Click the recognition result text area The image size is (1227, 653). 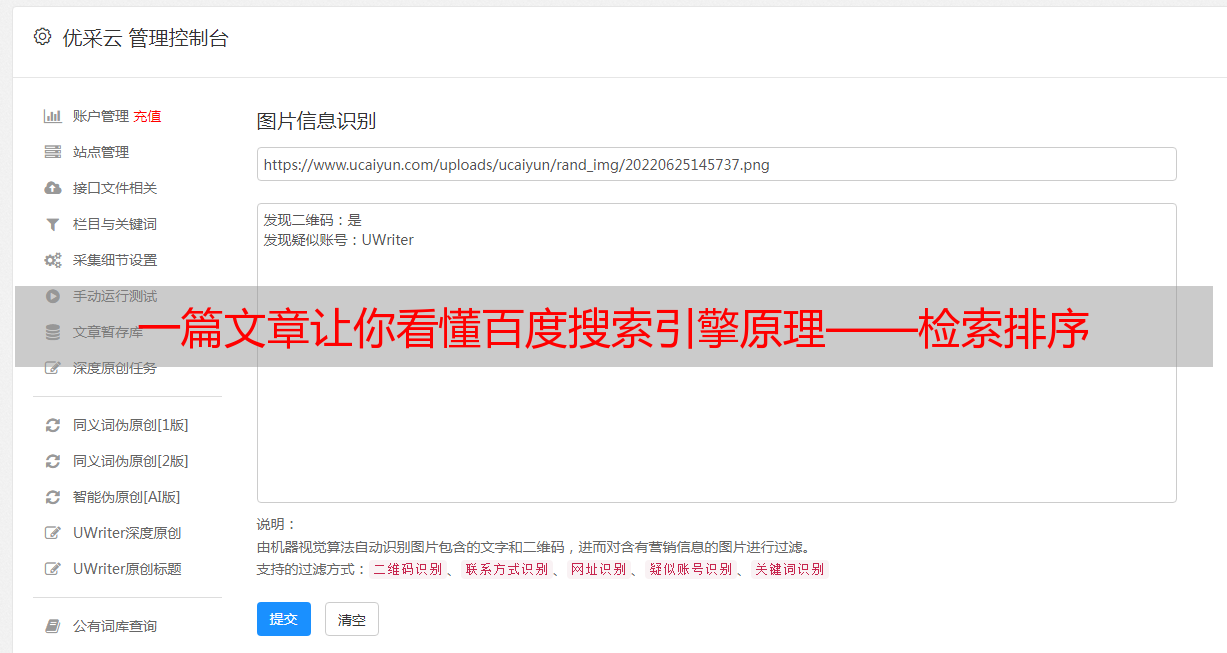(716, 353)
